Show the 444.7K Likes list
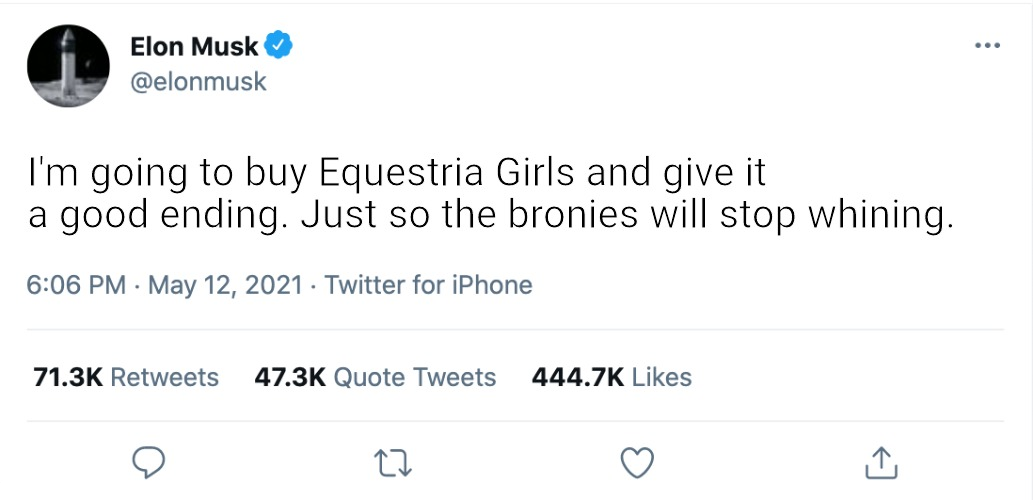 click(611, 377)
